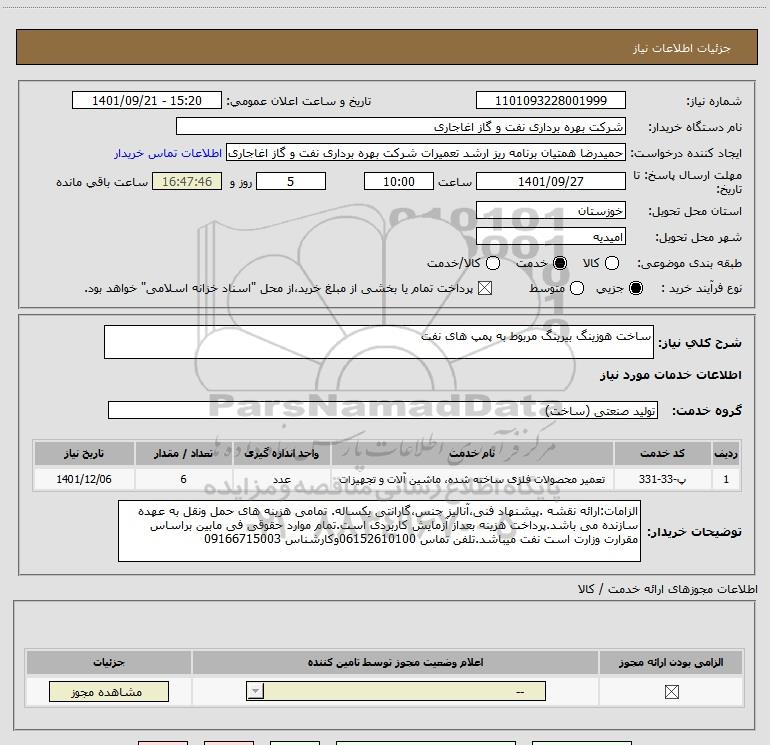Select the خدمت radio button

pos(560,263)
